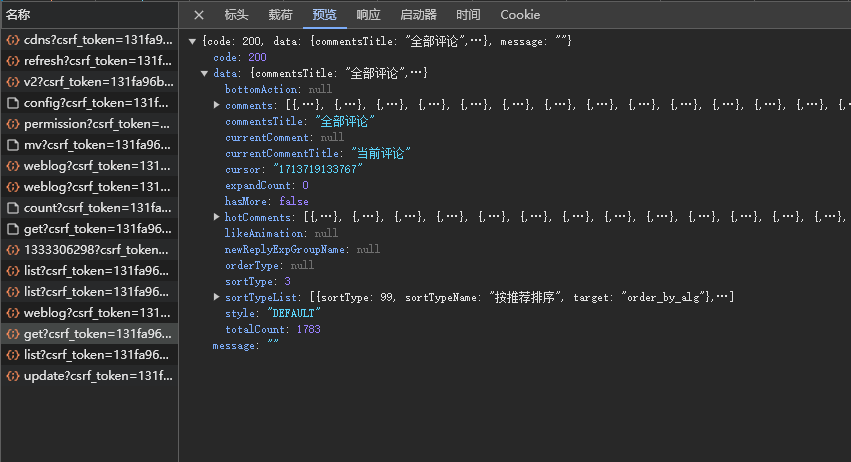
Task: Open the Cookie tab
Action: (x=520, y=15)
